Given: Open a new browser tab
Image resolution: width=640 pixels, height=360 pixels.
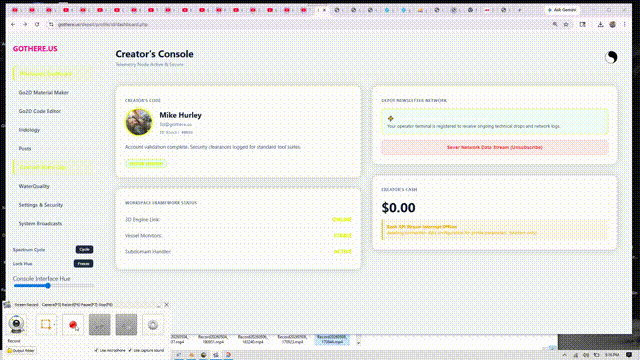Looking at the screenshot, I should 520,10.
